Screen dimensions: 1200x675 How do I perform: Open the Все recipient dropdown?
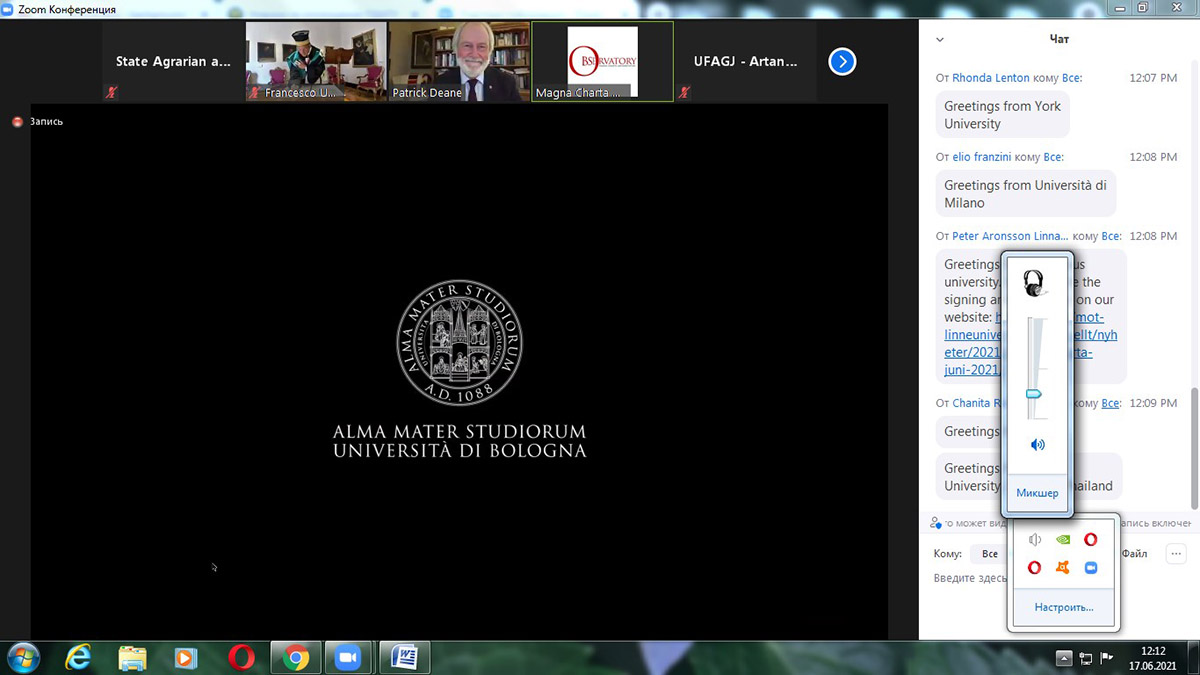(989, 554)
